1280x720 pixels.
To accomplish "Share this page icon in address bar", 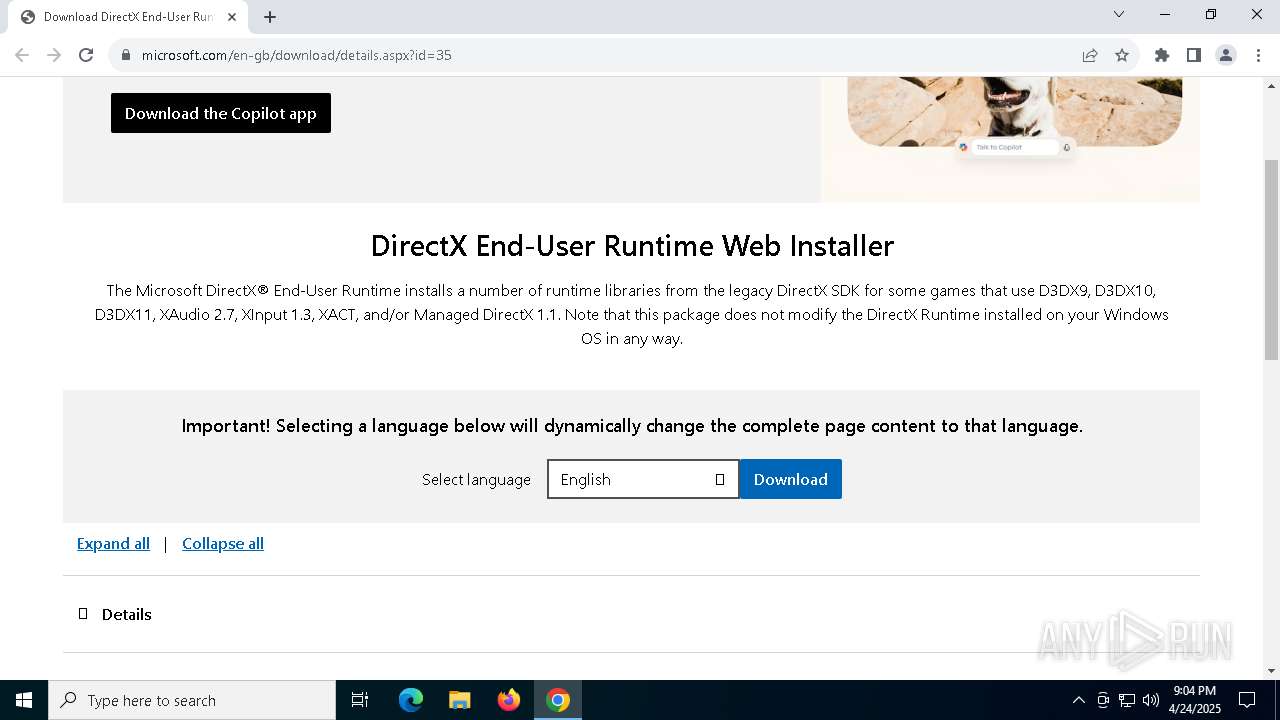I will [1090, 55].
